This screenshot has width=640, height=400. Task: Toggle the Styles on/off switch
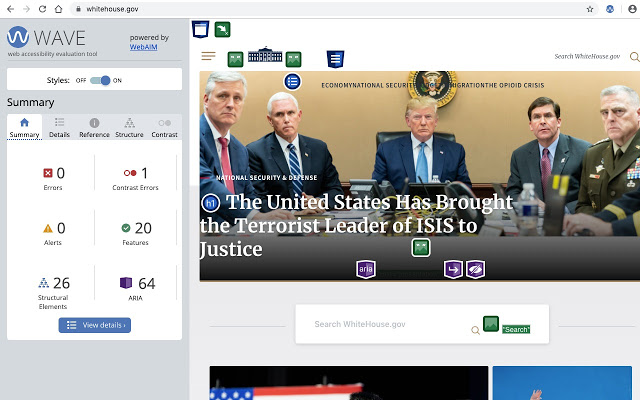[x=99, y=80]
